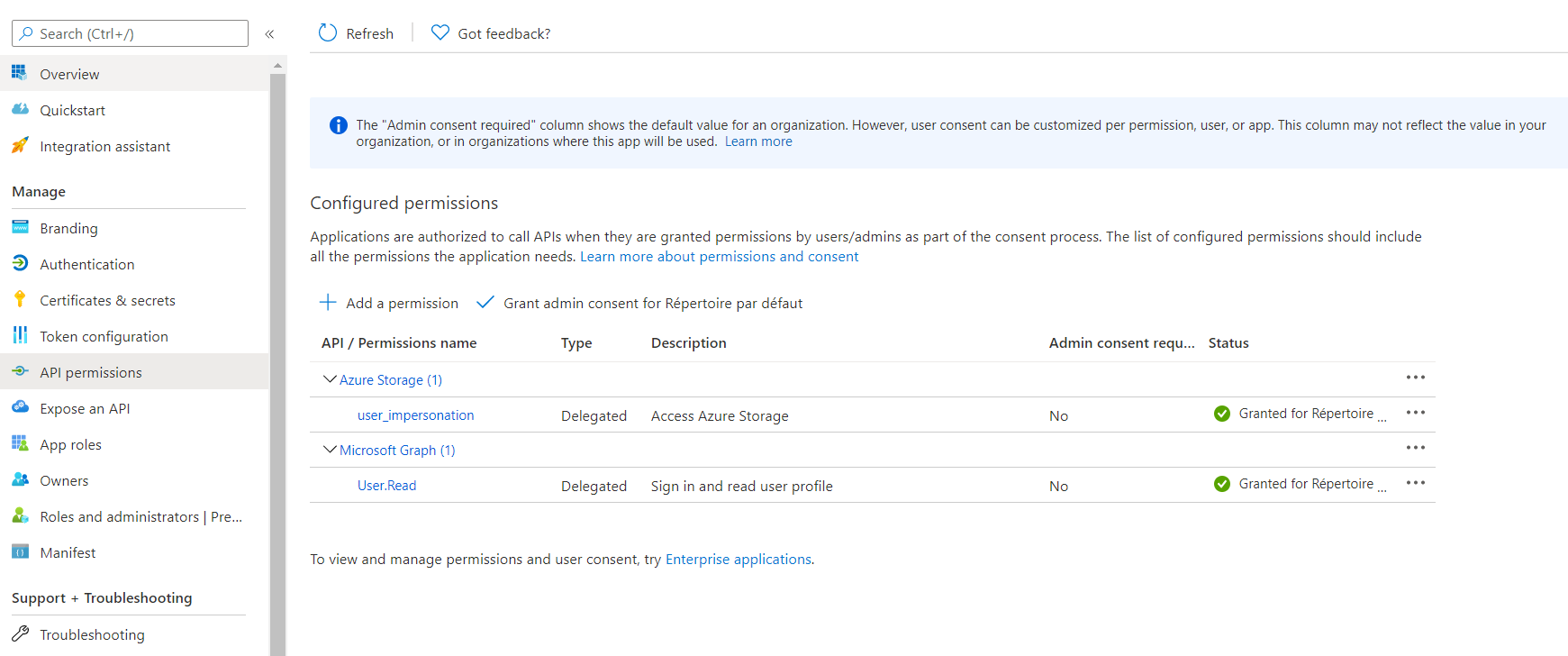Image resolution: width=1568 pixels, height=656 pixels.
Task: Click the Token configuration bars icon
Action: coord(20,335)
